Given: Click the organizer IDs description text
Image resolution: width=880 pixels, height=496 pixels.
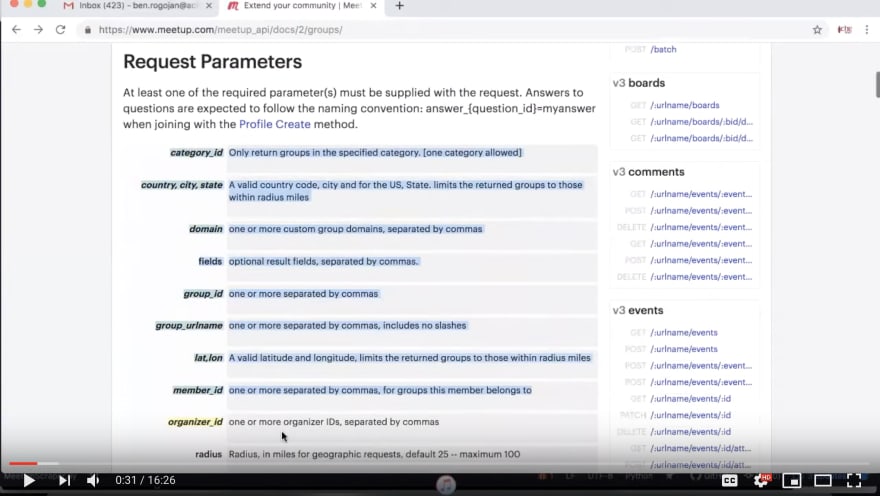Looking at the screenshot, I should pos(334,422).
